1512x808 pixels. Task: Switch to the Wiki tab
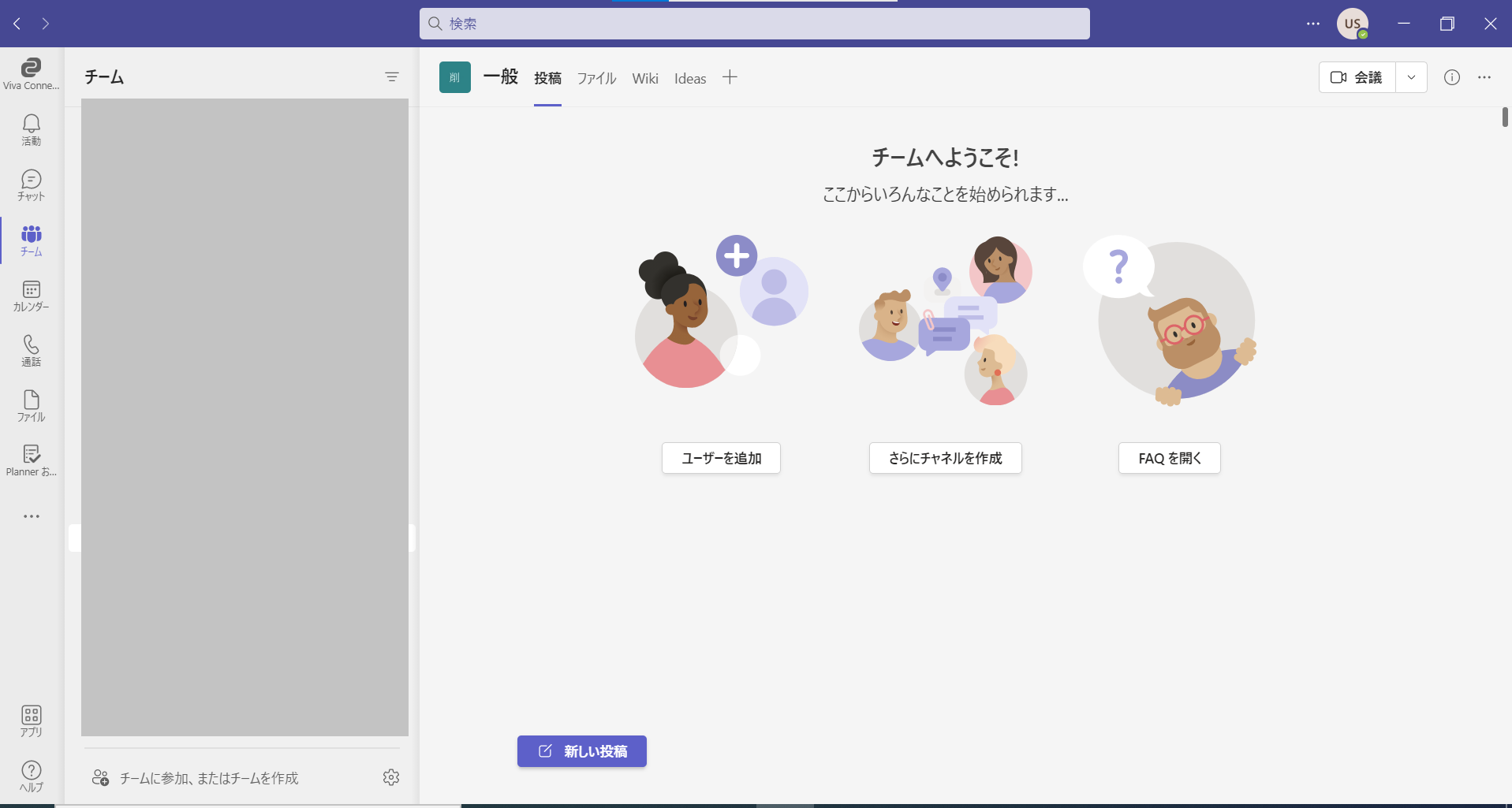pos(644,79)
